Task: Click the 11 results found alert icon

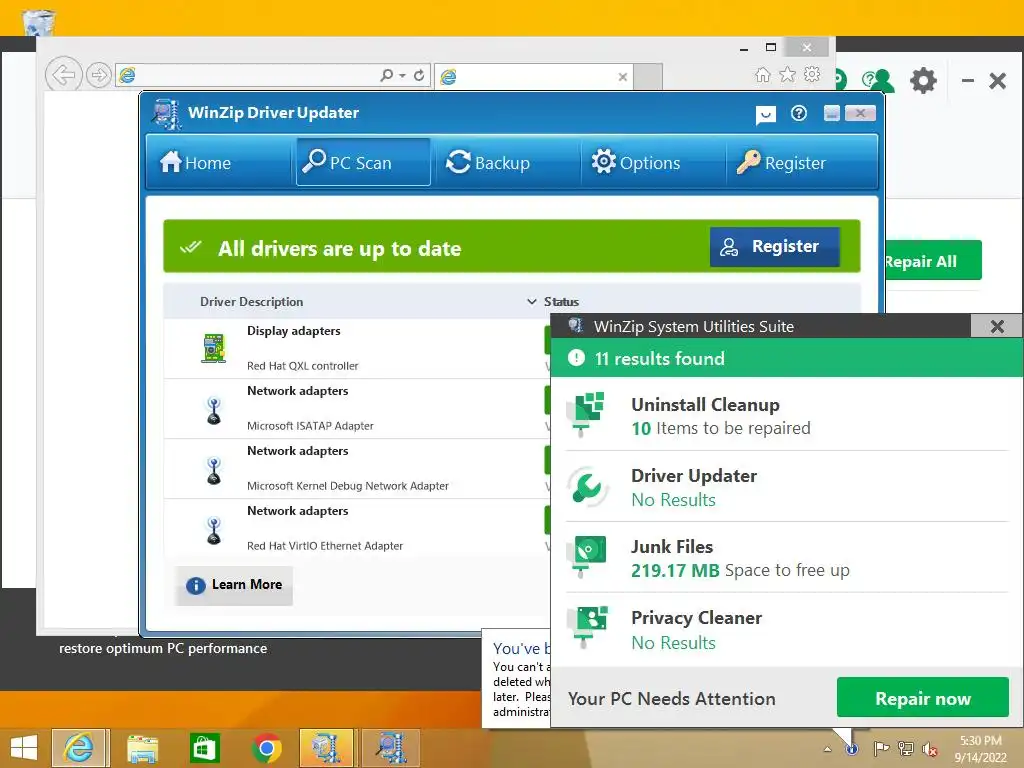Action: pyautogui.click(x=576, y=358)
